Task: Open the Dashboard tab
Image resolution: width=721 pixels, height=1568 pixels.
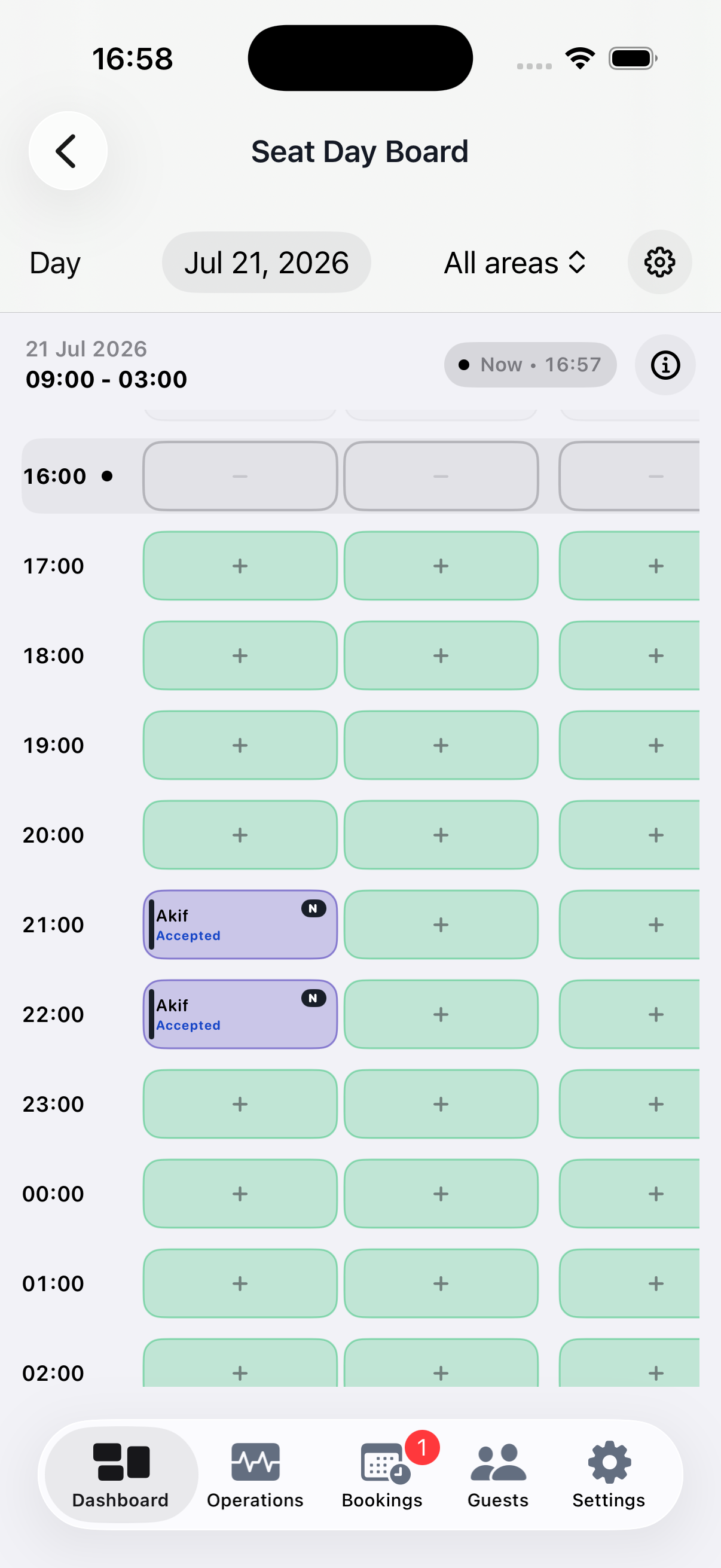Action: [121, 1474]
